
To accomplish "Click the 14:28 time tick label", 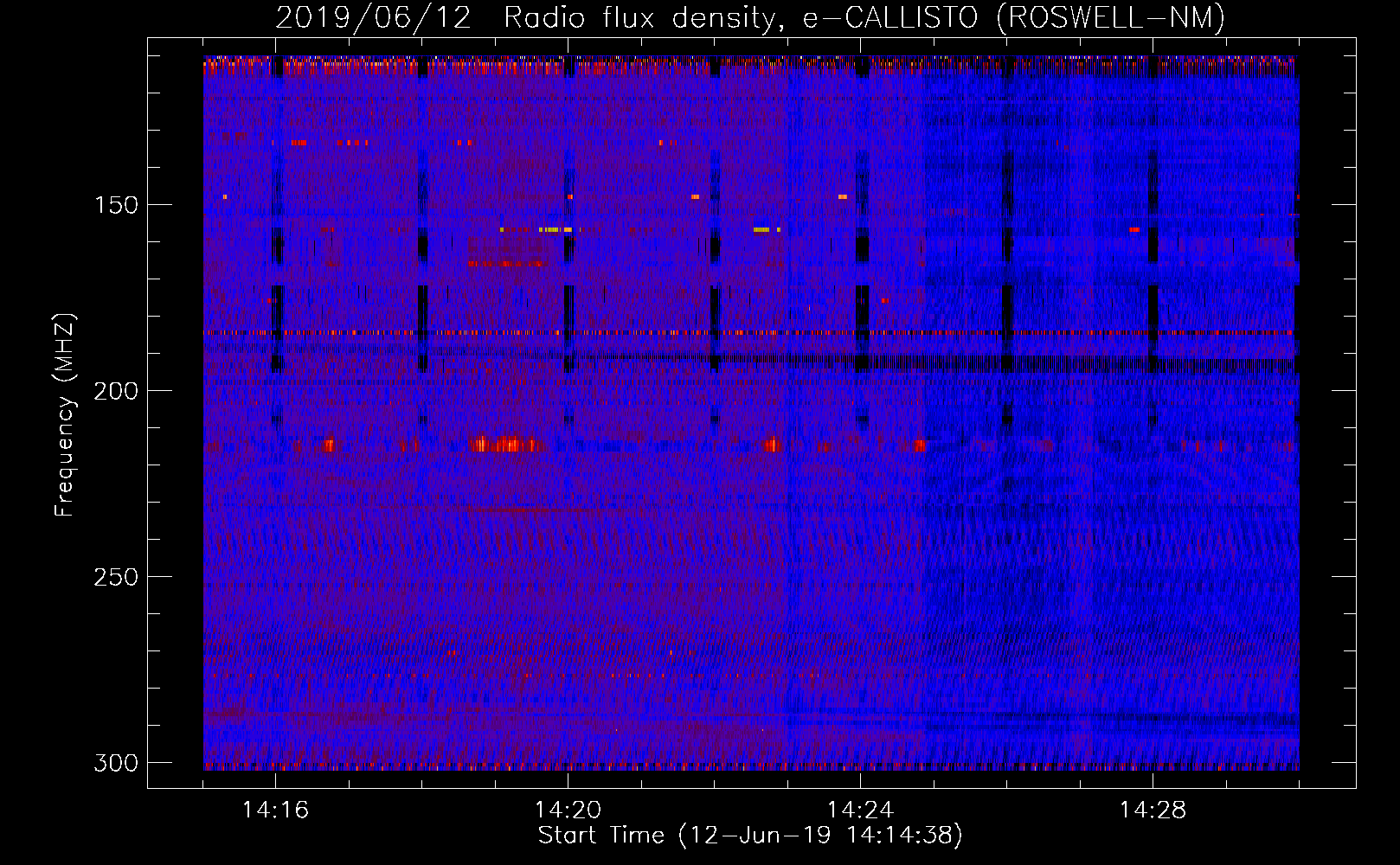I will click(x=1153, y=811).
